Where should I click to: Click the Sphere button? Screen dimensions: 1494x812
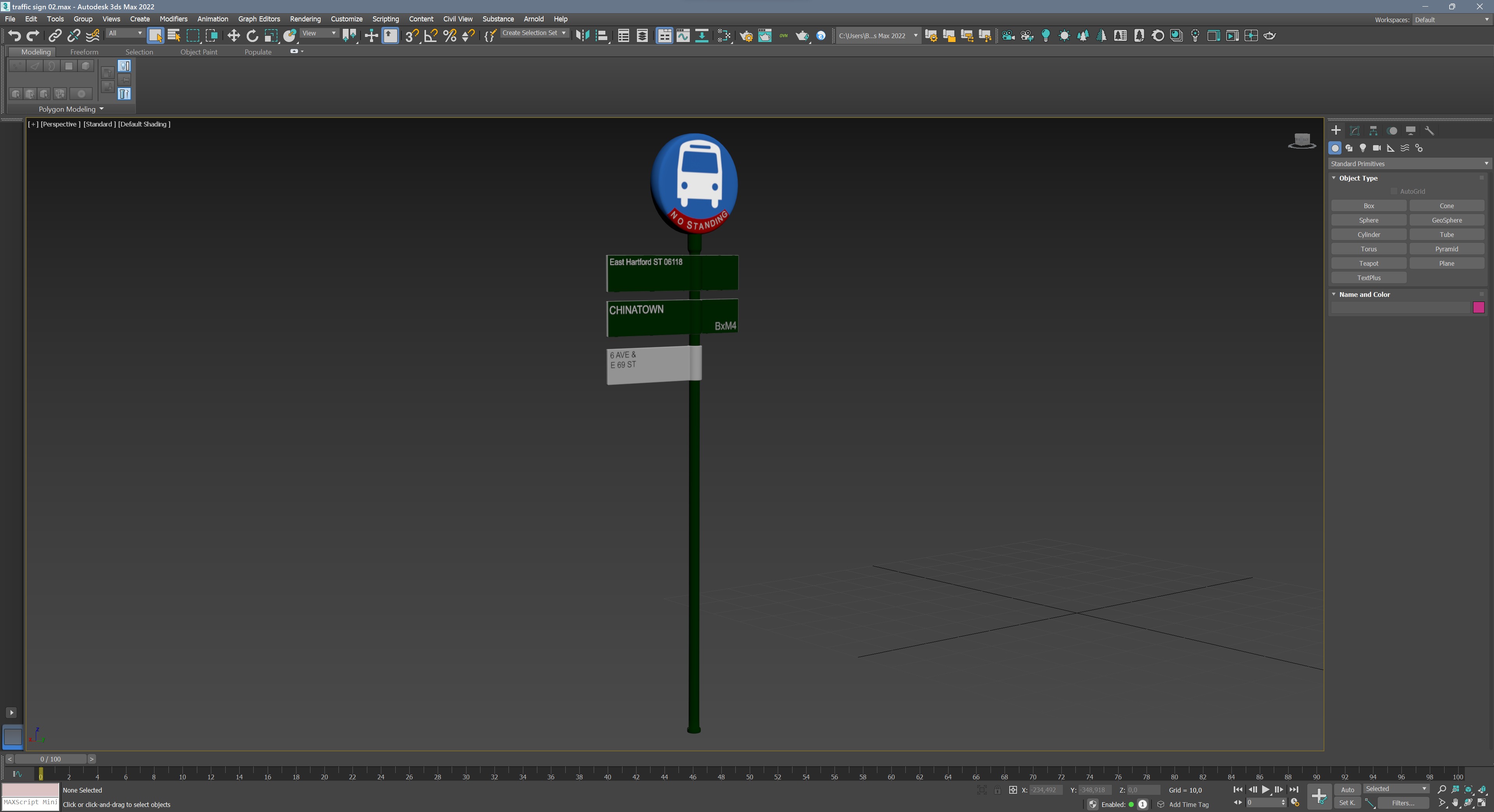(x=1369, y=220)
